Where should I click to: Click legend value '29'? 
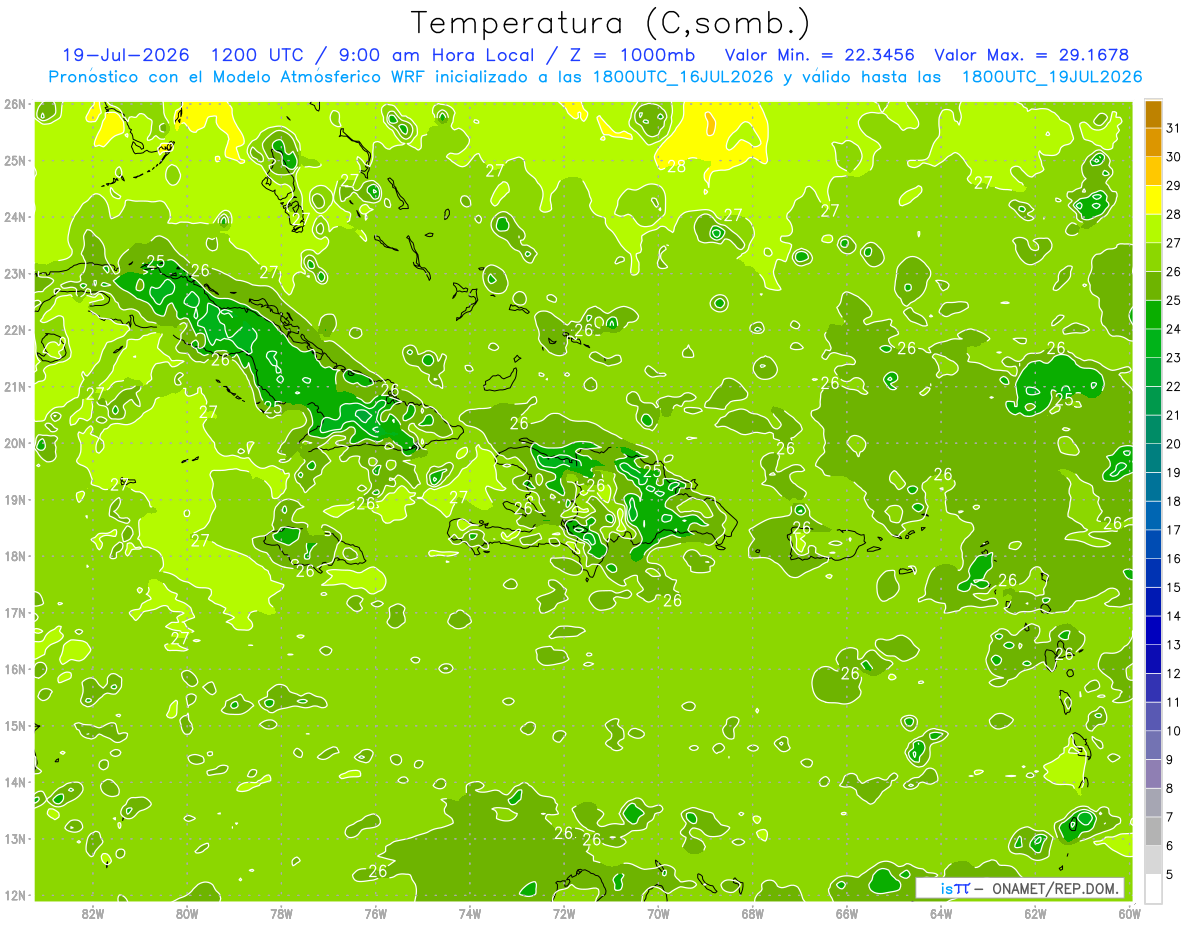tap(1173, 186)
